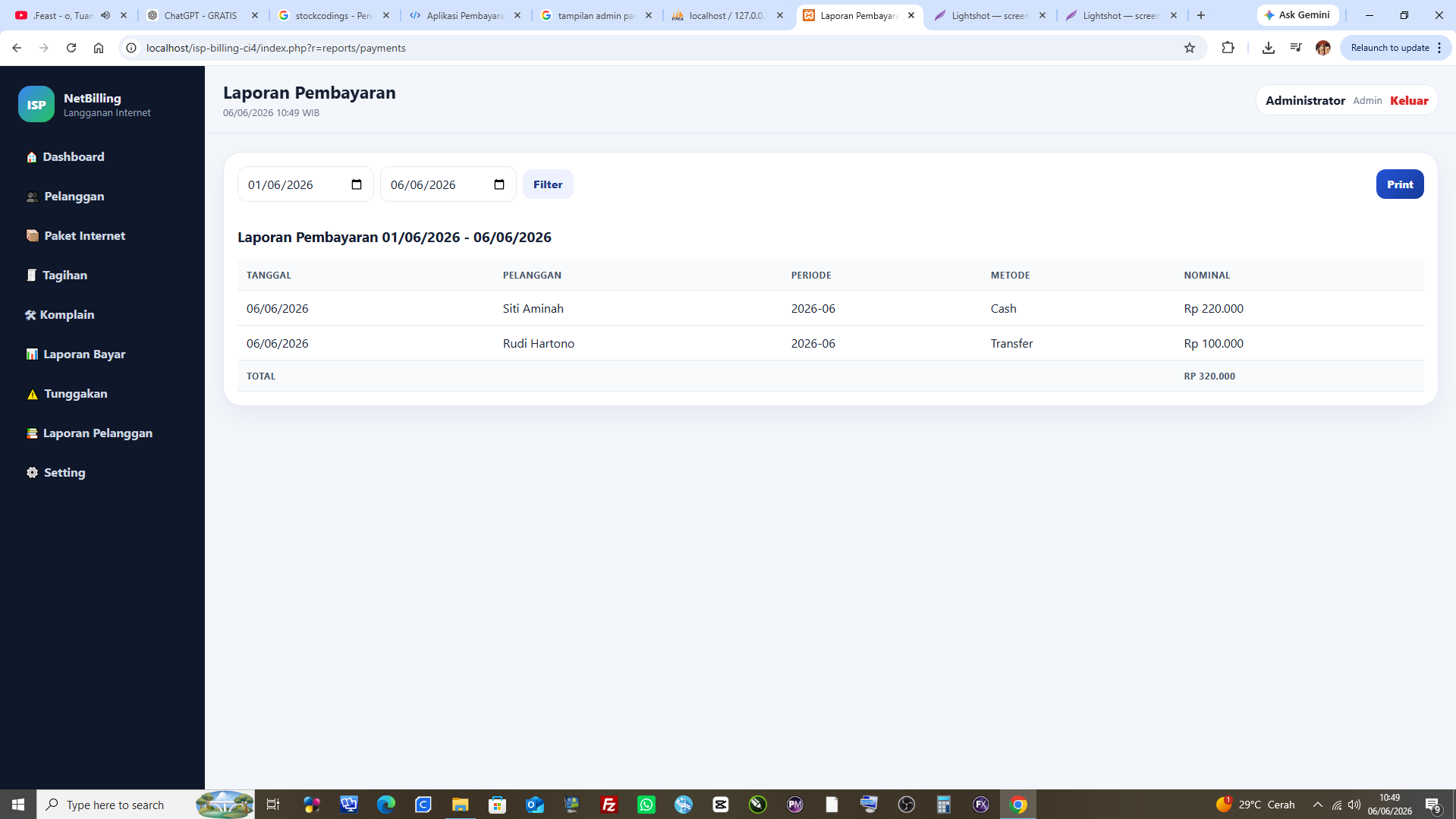This screenshot has height=819, width=1456.
Task: Go forward in browser history
Action: pos(44,48)
